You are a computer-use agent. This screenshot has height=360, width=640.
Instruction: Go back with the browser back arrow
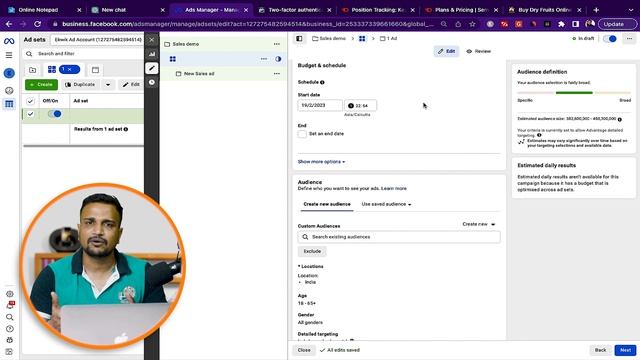coord(9,24)
